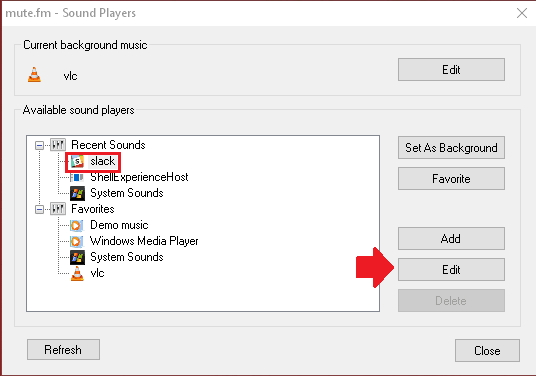
Task: Select Windows Media Player in the Favorites list
Action: [144, 241]
